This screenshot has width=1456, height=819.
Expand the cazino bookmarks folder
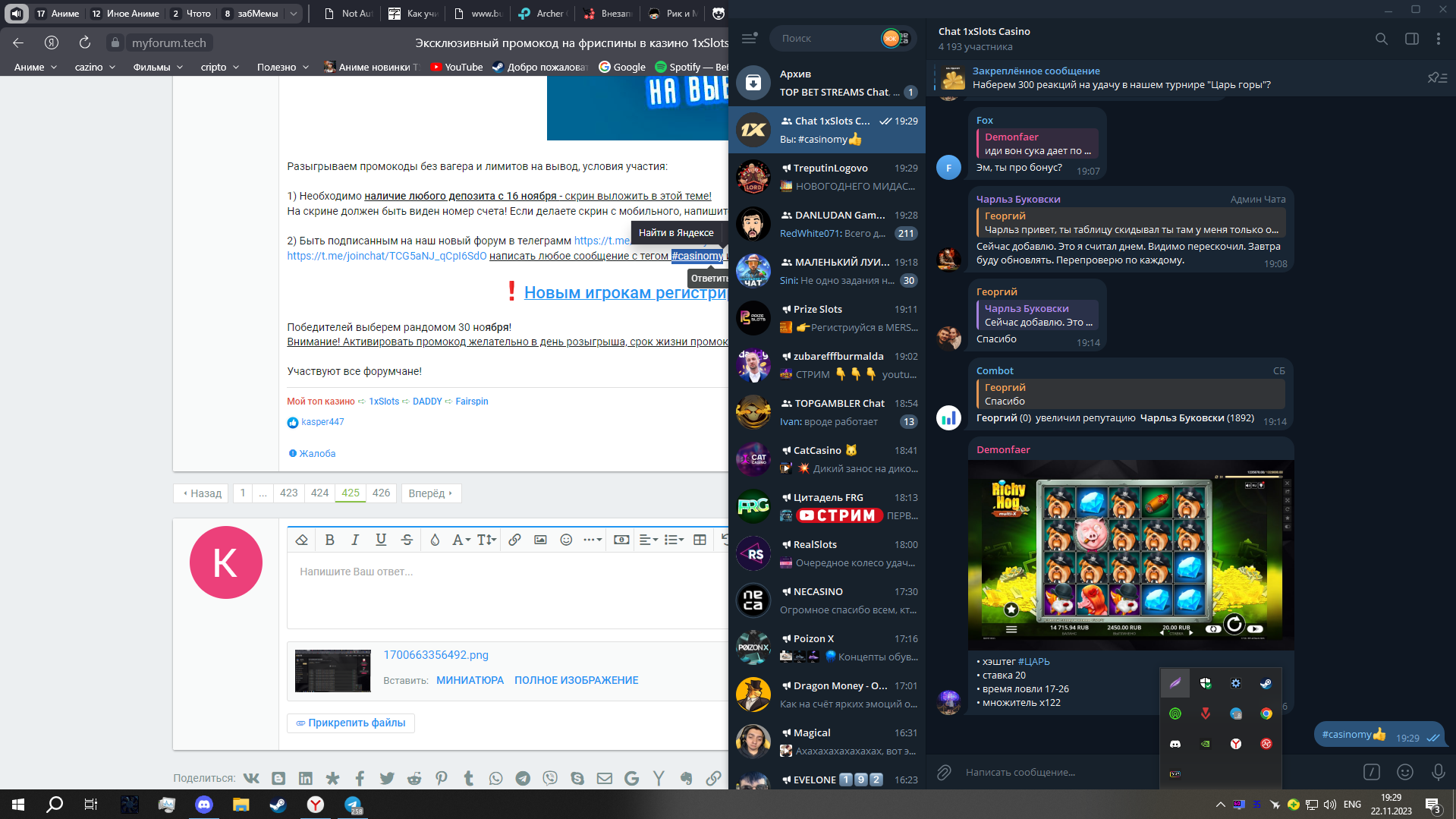click(95, 67)
